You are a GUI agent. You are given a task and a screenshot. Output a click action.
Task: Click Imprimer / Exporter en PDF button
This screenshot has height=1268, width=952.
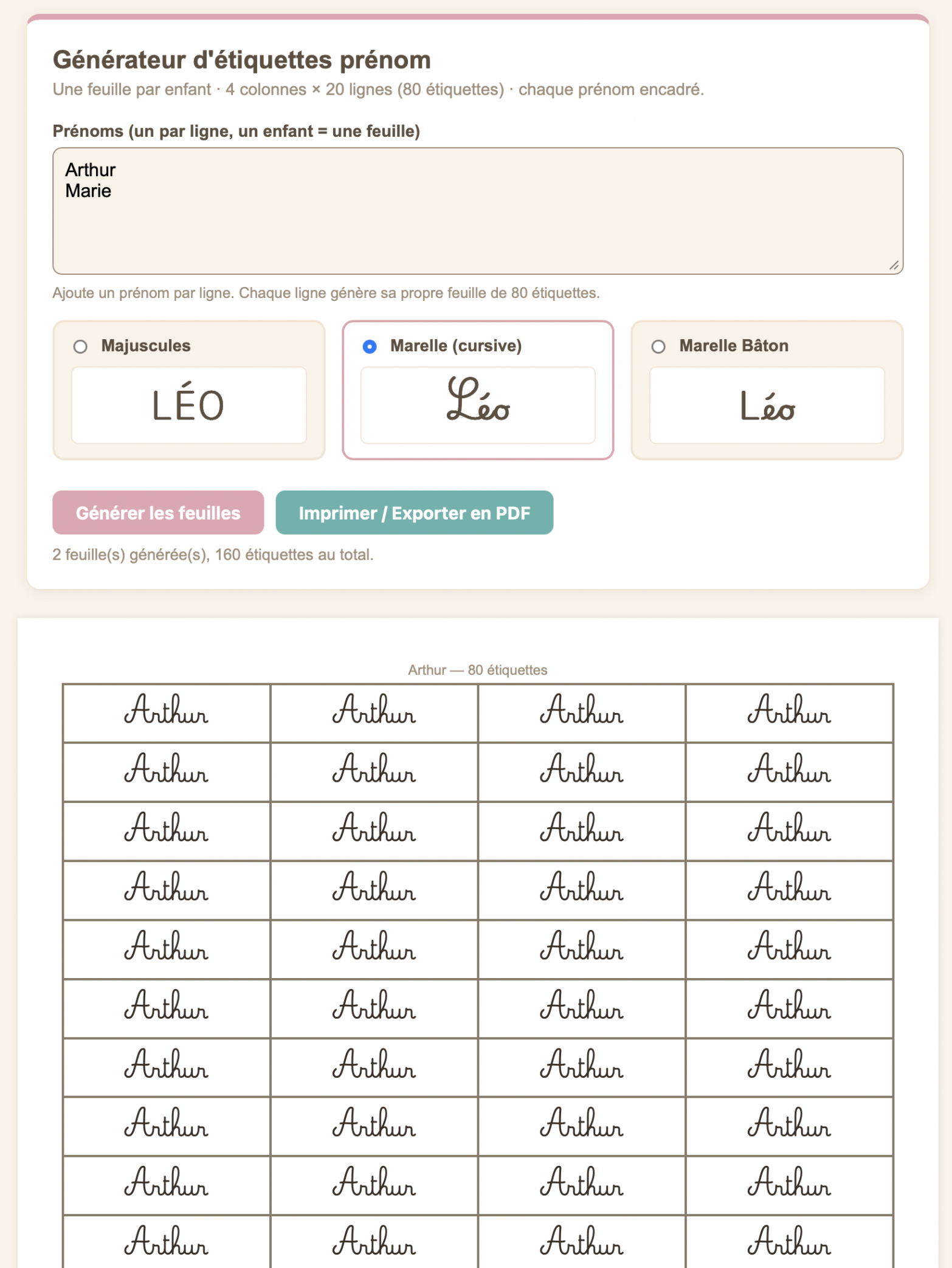(415, 512)
